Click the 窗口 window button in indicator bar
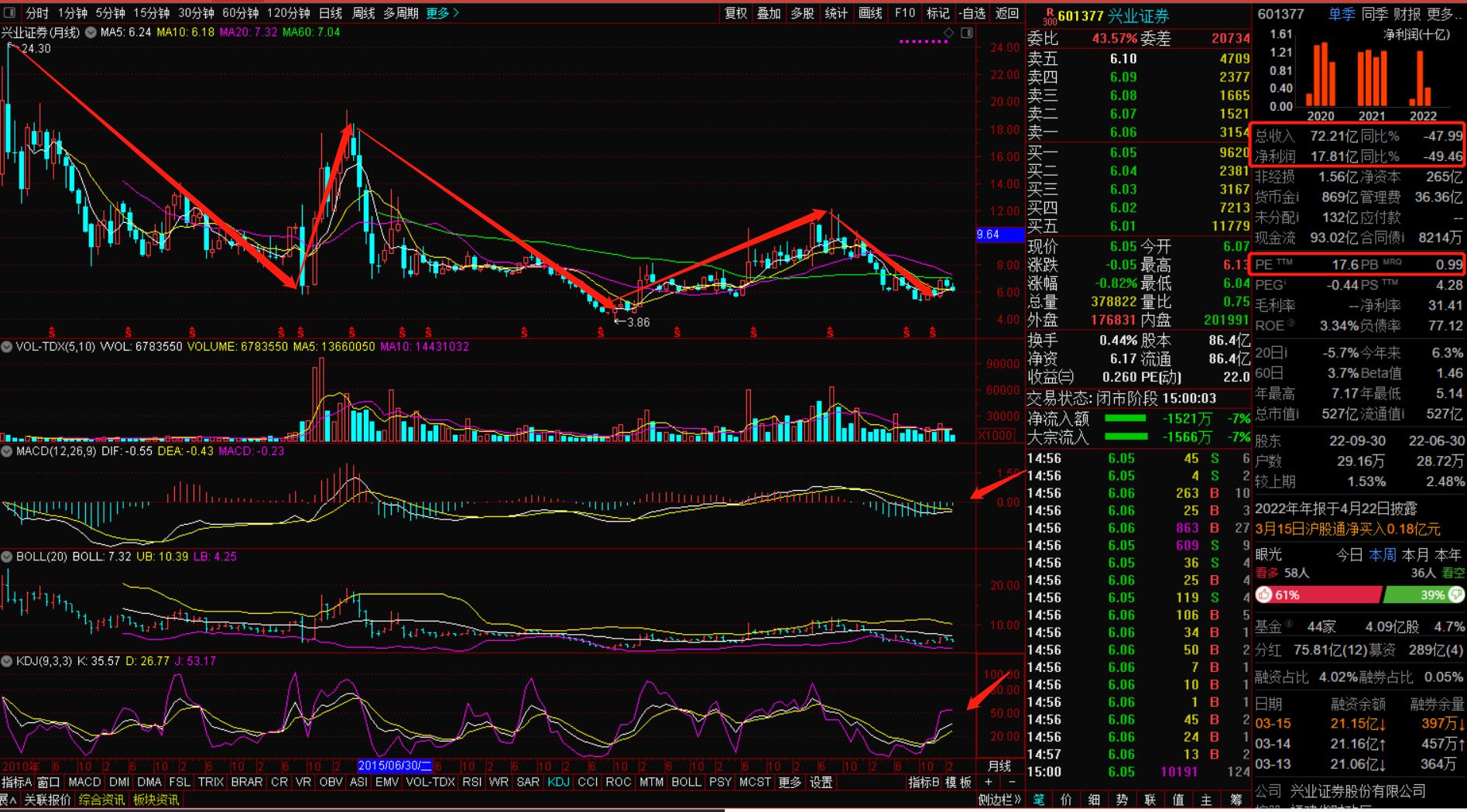This screenshot has height=812, width=1467. coord(49,783)
